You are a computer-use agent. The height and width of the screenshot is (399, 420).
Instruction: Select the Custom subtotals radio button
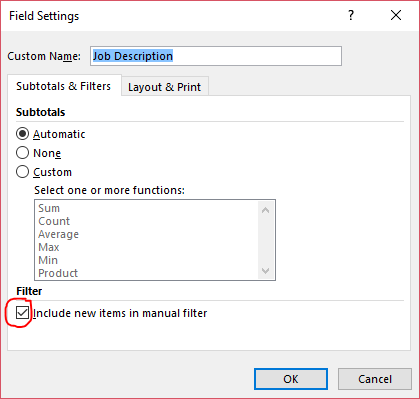click(22, 172)
